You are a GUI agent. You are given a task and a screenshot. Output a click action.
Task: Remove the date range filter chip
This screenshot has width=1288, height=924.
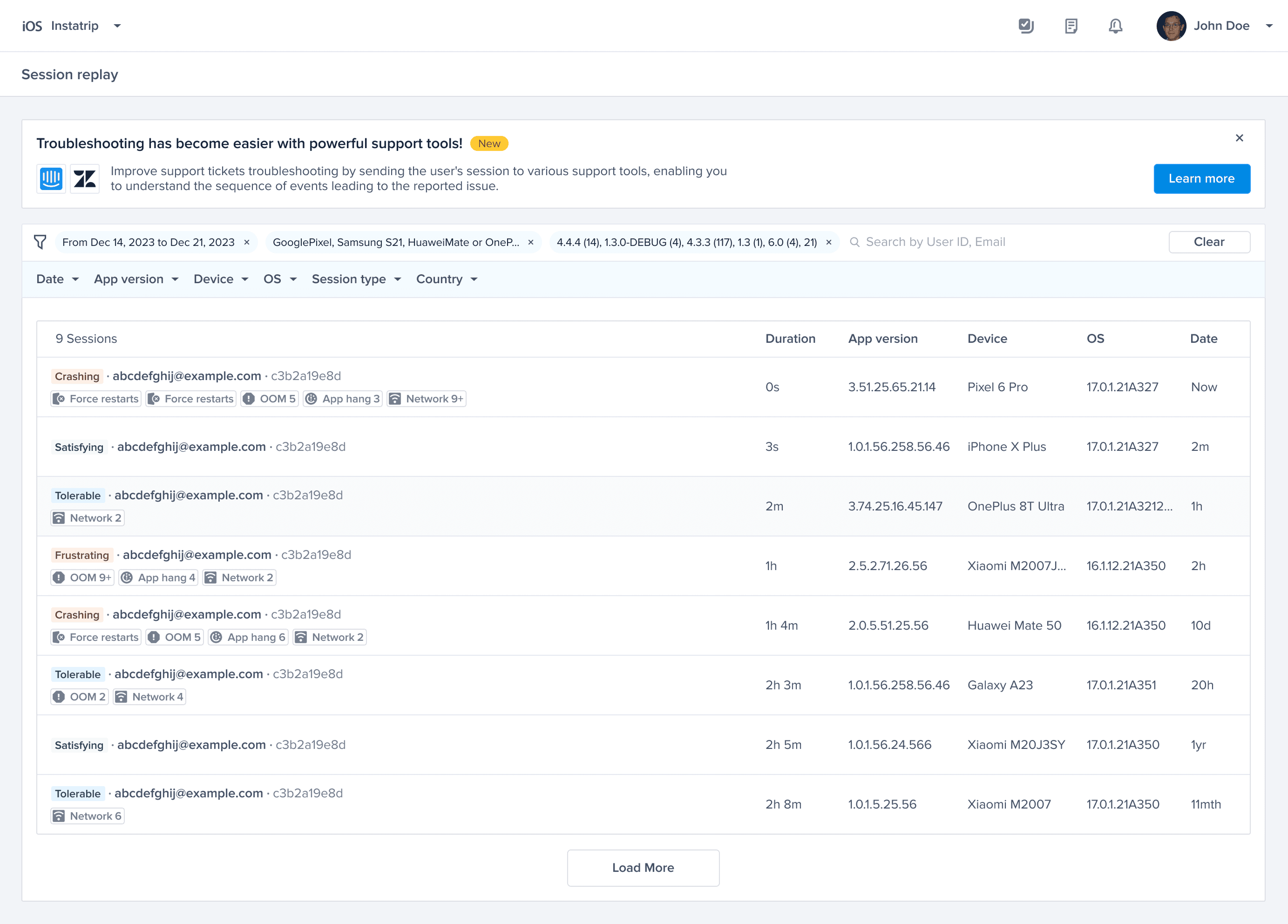pyautogui.click(x=246, y=243)
